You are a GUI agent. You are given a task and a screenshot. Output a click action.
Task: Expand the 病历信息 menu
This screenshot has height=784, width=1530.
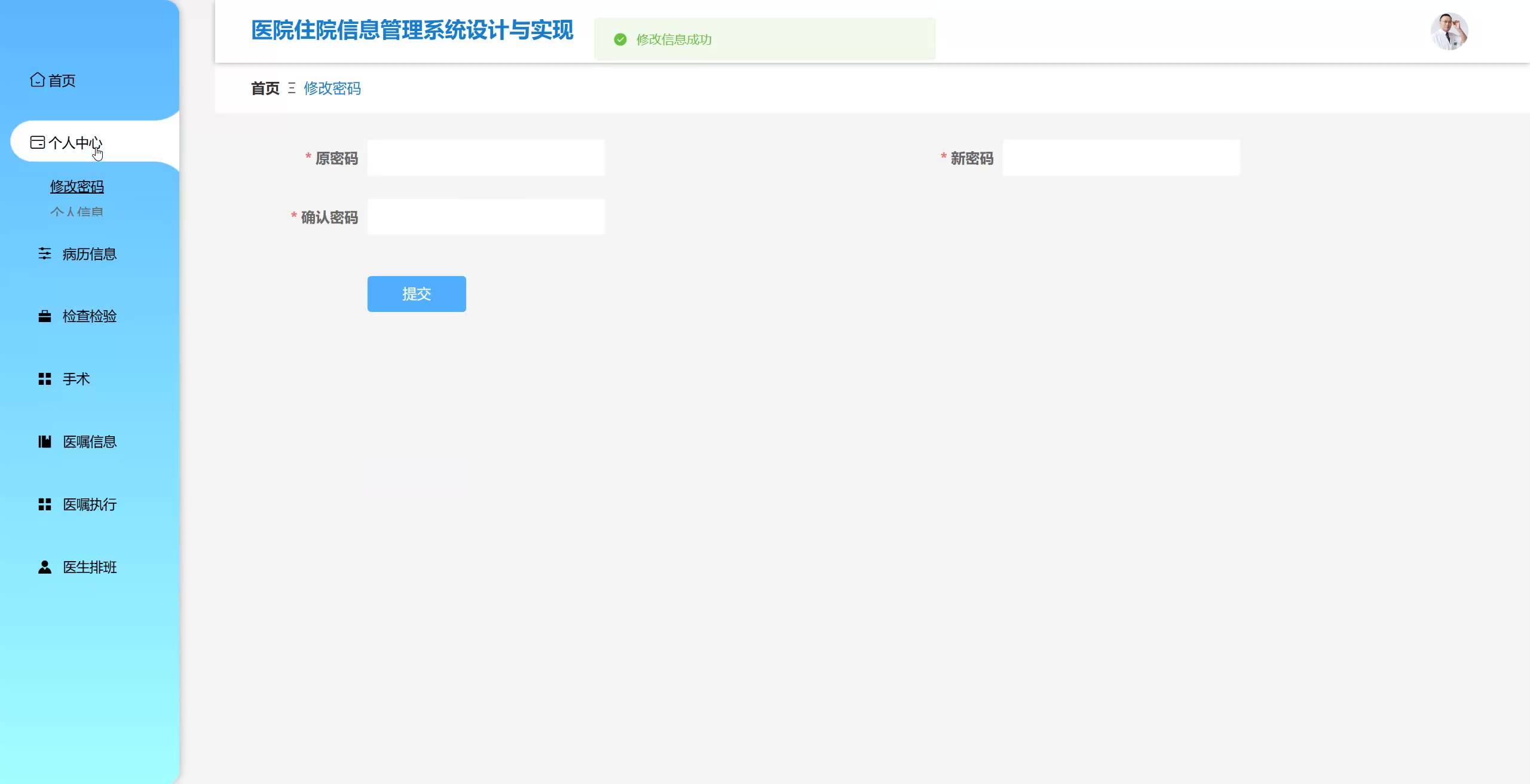[x=90, y=254]
